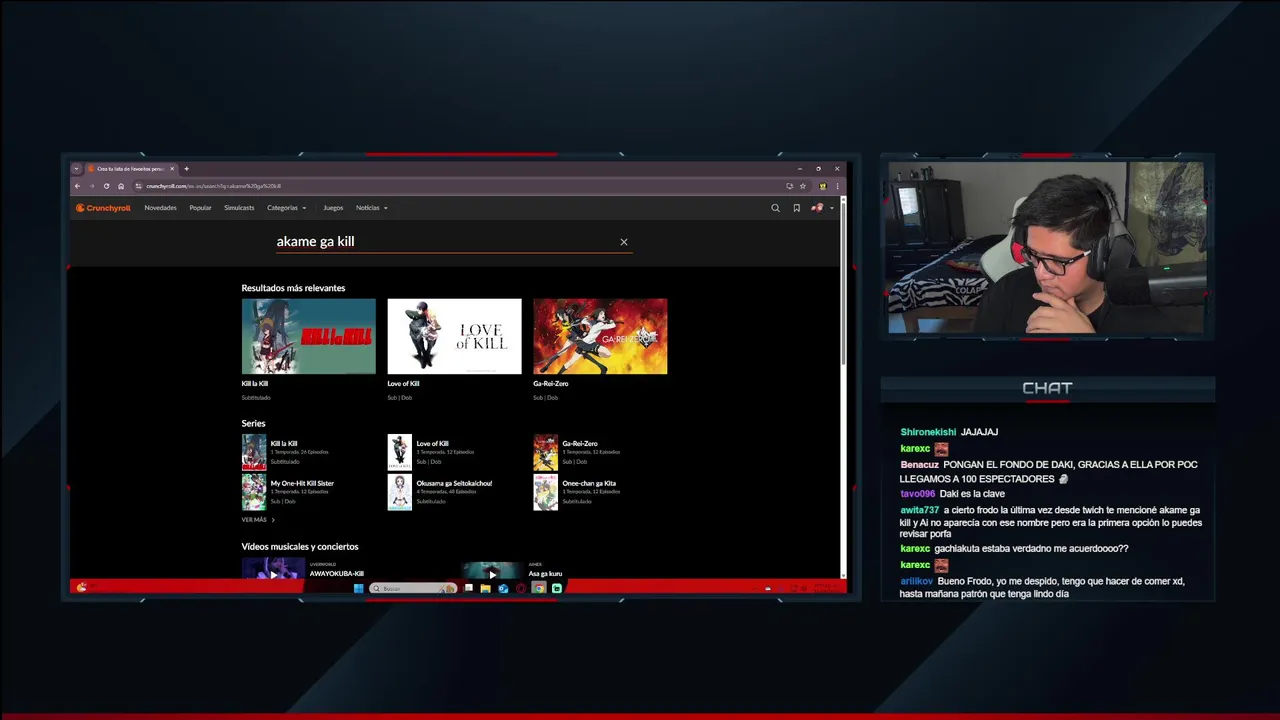
Task: Open the Chrome three-dot menu
Action: tap(837, 186)
